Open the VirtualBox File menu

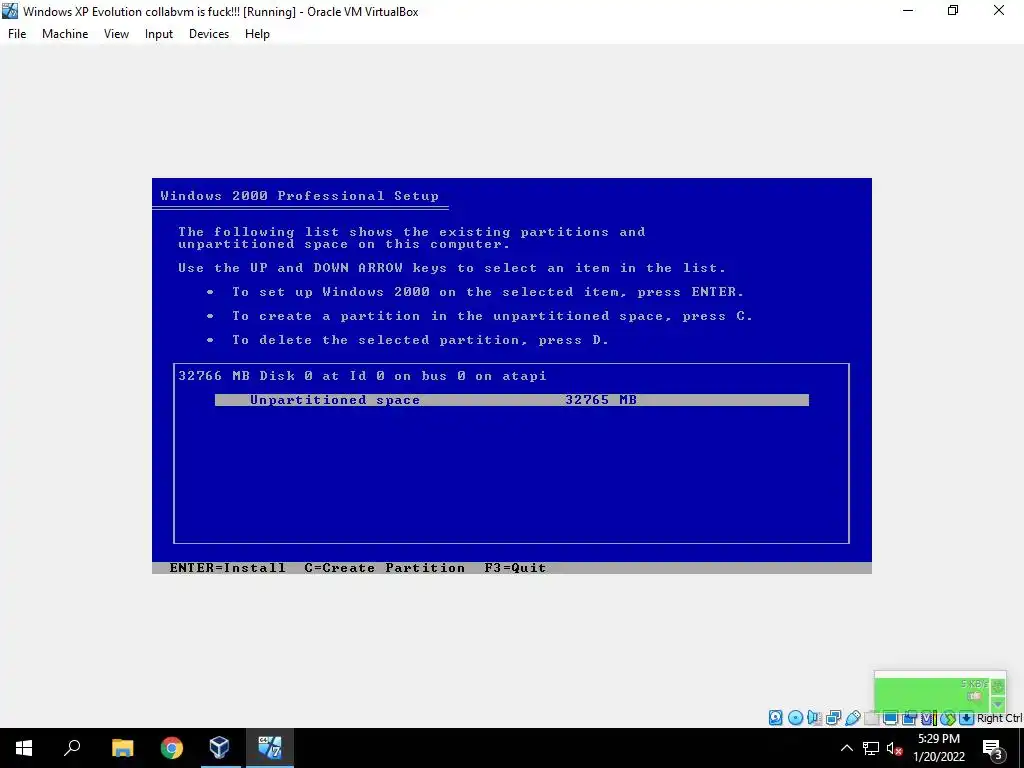(17, 34)
